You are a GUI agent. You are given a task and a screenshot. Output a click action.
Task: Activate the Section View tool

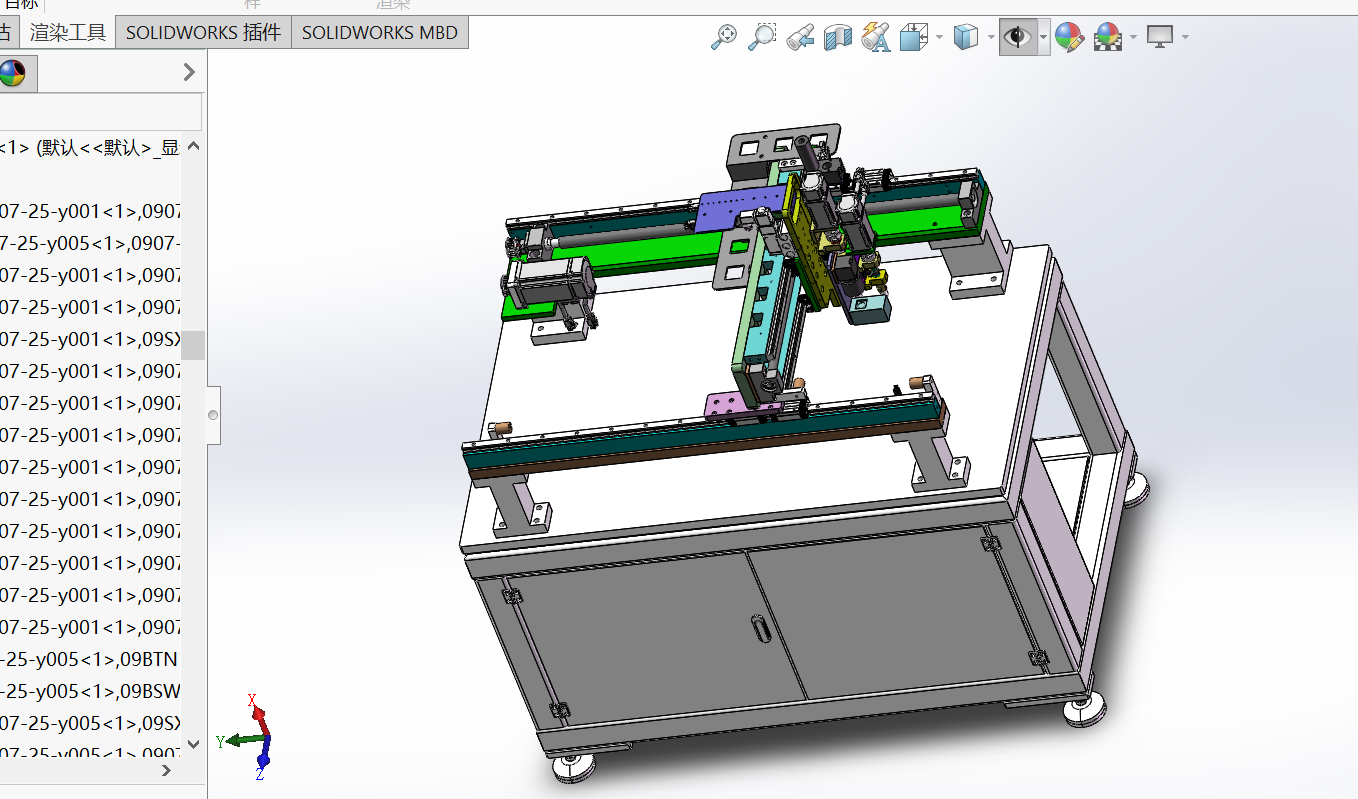pos(837,38)
